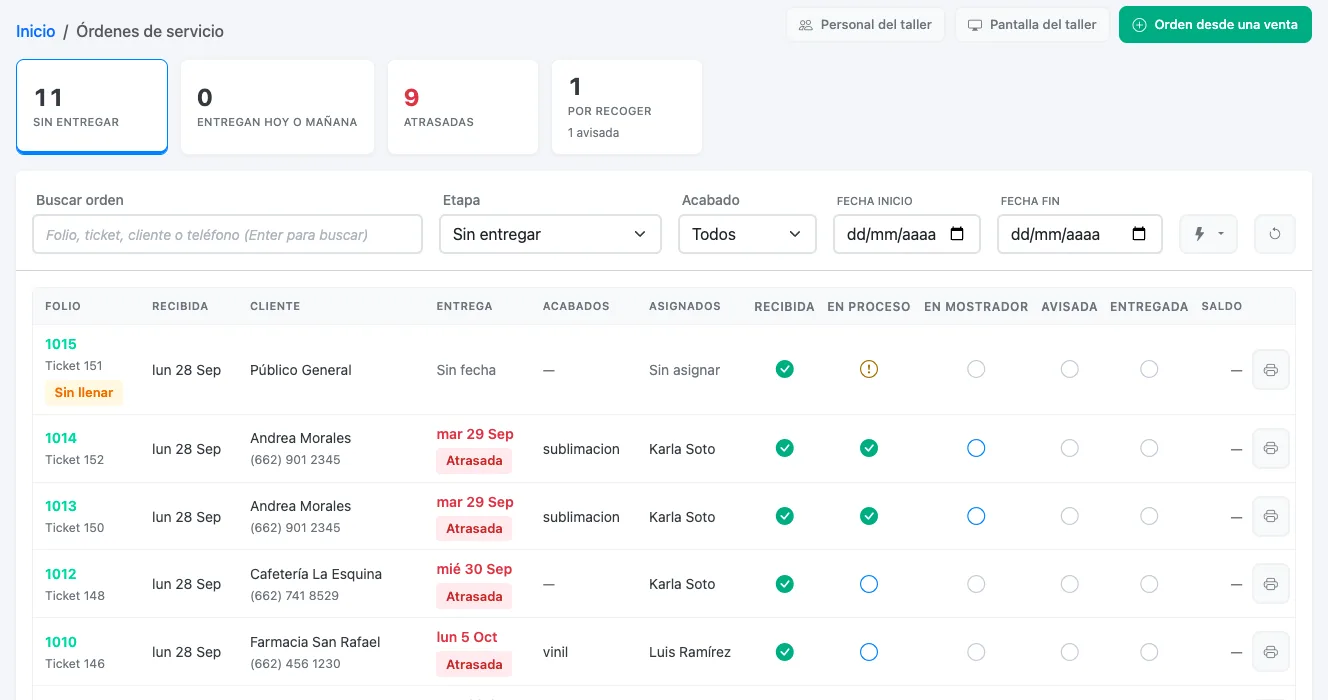
Task: Click the Folio column header
Action: point(63,306)
